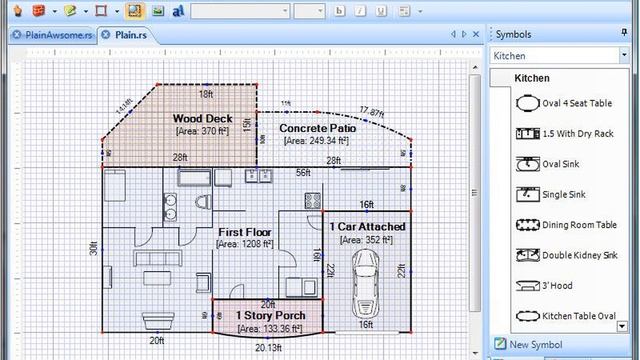Pick the Dining Room Table symbol
Viewport: 640px width, 360px height.
[x=566, y=225]
